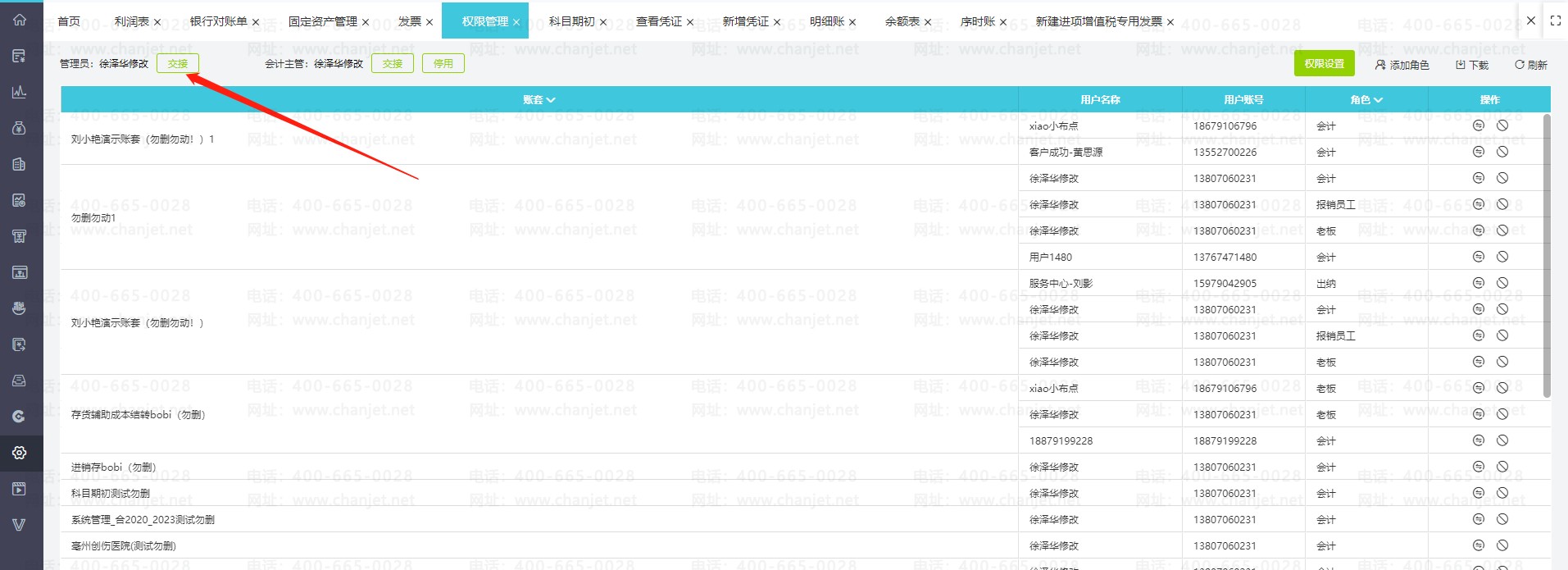Click the 交接 button next to 管理员

coord(177,63)
